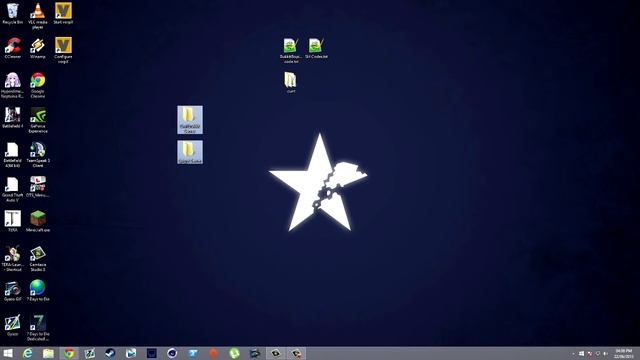640x360 pixels.
Task: Launch the Winamp shortcut
Action: click(38, 48)
